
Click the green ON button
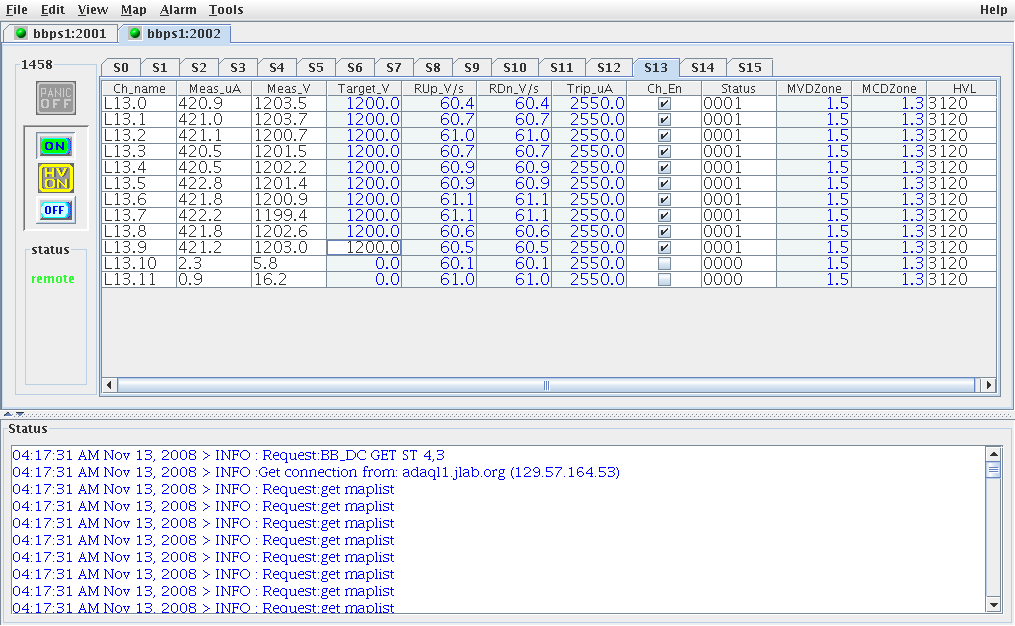55,146
